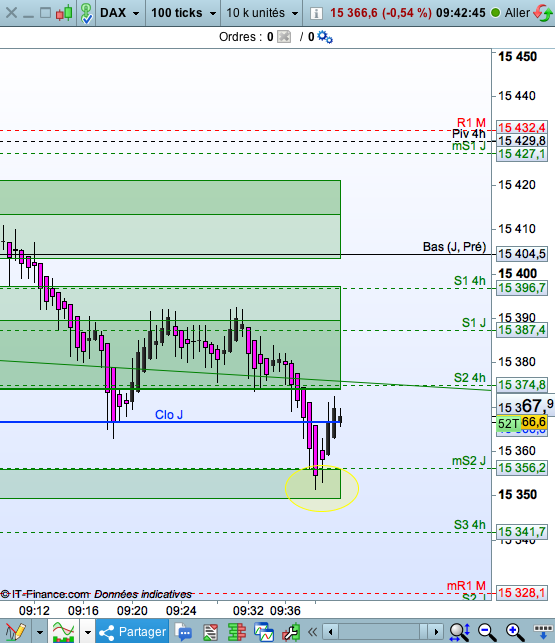The image size is (555, 643).
Task: Click the zoom out magnifier
Action: click(x=486, y=632)
